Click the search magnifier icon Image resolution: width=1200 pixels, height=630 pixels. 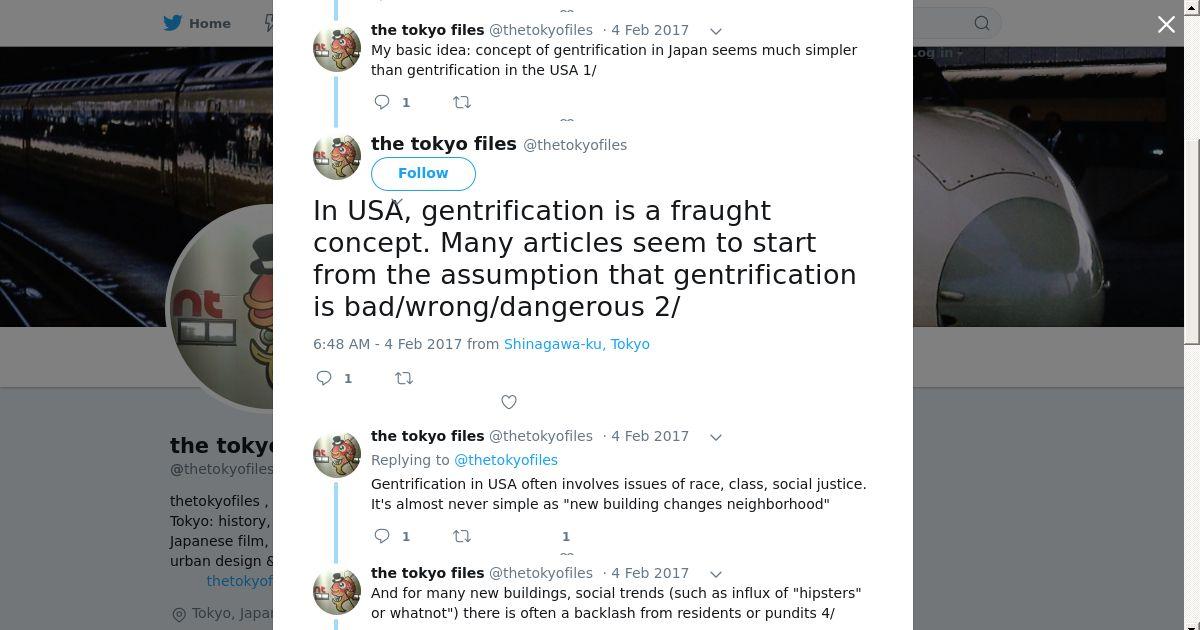[x=982, y=23]
